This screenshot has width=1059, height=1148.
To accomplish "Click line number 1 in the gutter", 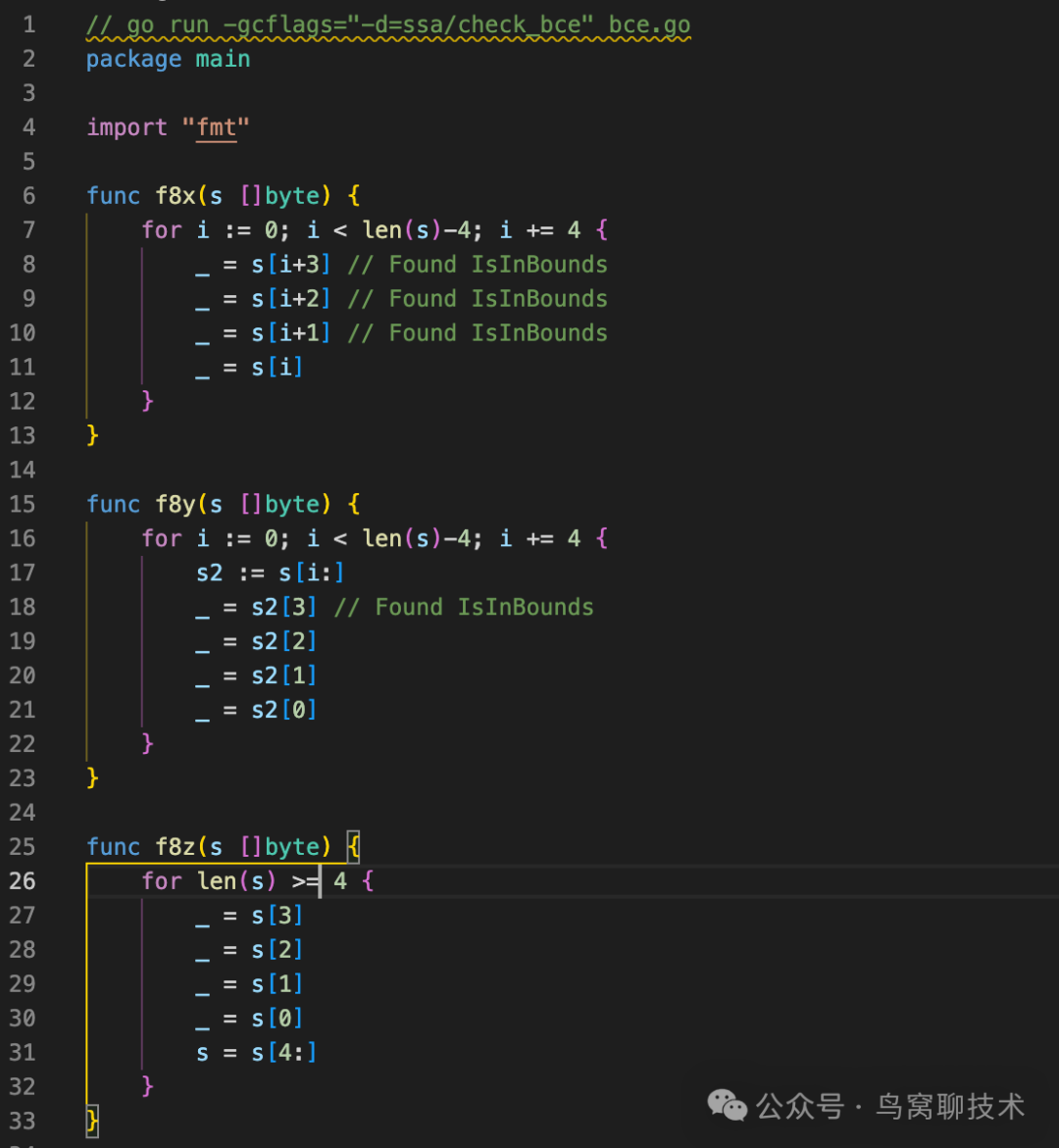I will pyautogui.click(x=29, y=25).
